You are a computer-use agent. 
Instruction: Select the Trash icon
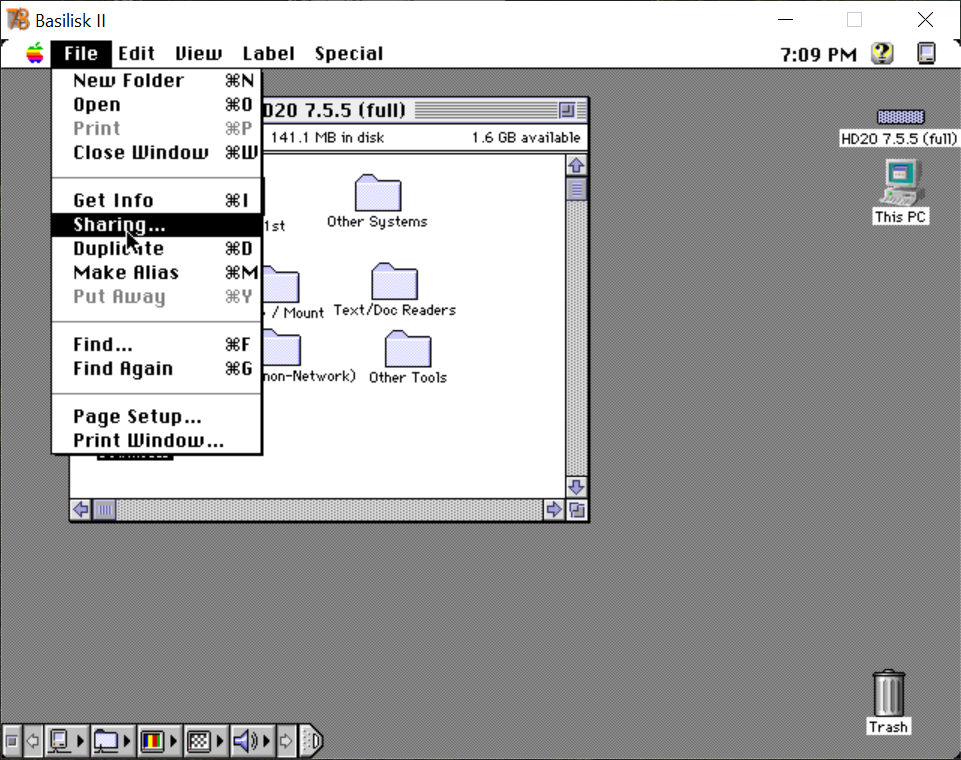pyautogui.click(x=889, y=693)
